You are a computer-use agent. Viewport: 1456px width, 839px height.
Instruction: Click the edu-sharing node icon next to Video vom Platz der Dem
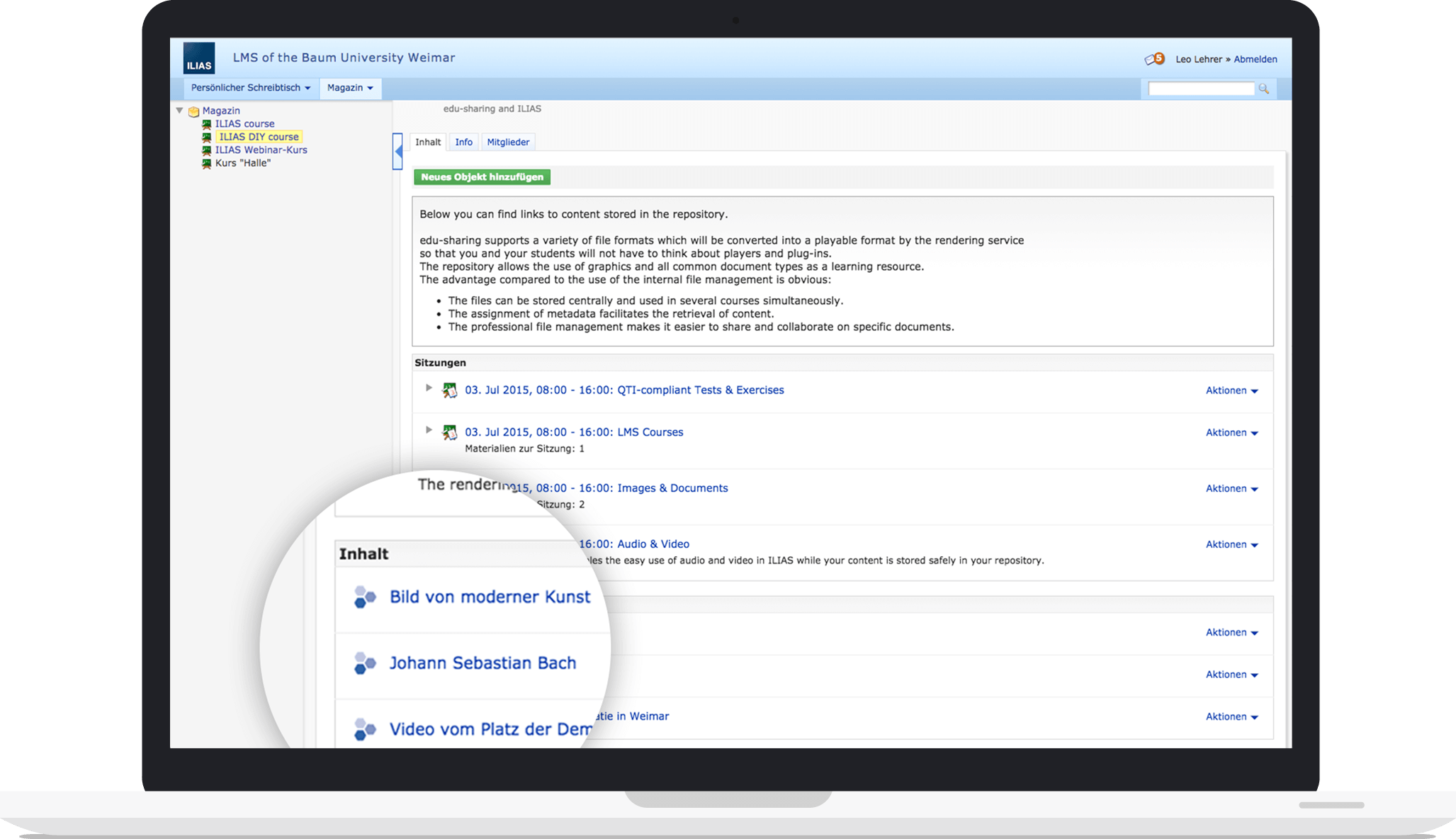pyautogui.click(x=364, y=729)
